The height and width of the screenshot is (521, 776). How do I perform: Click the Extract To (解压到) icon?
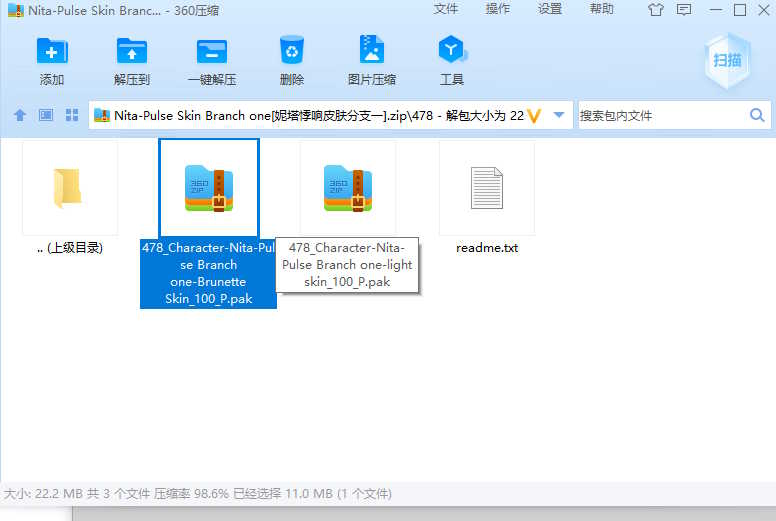[x=131, y=51]
